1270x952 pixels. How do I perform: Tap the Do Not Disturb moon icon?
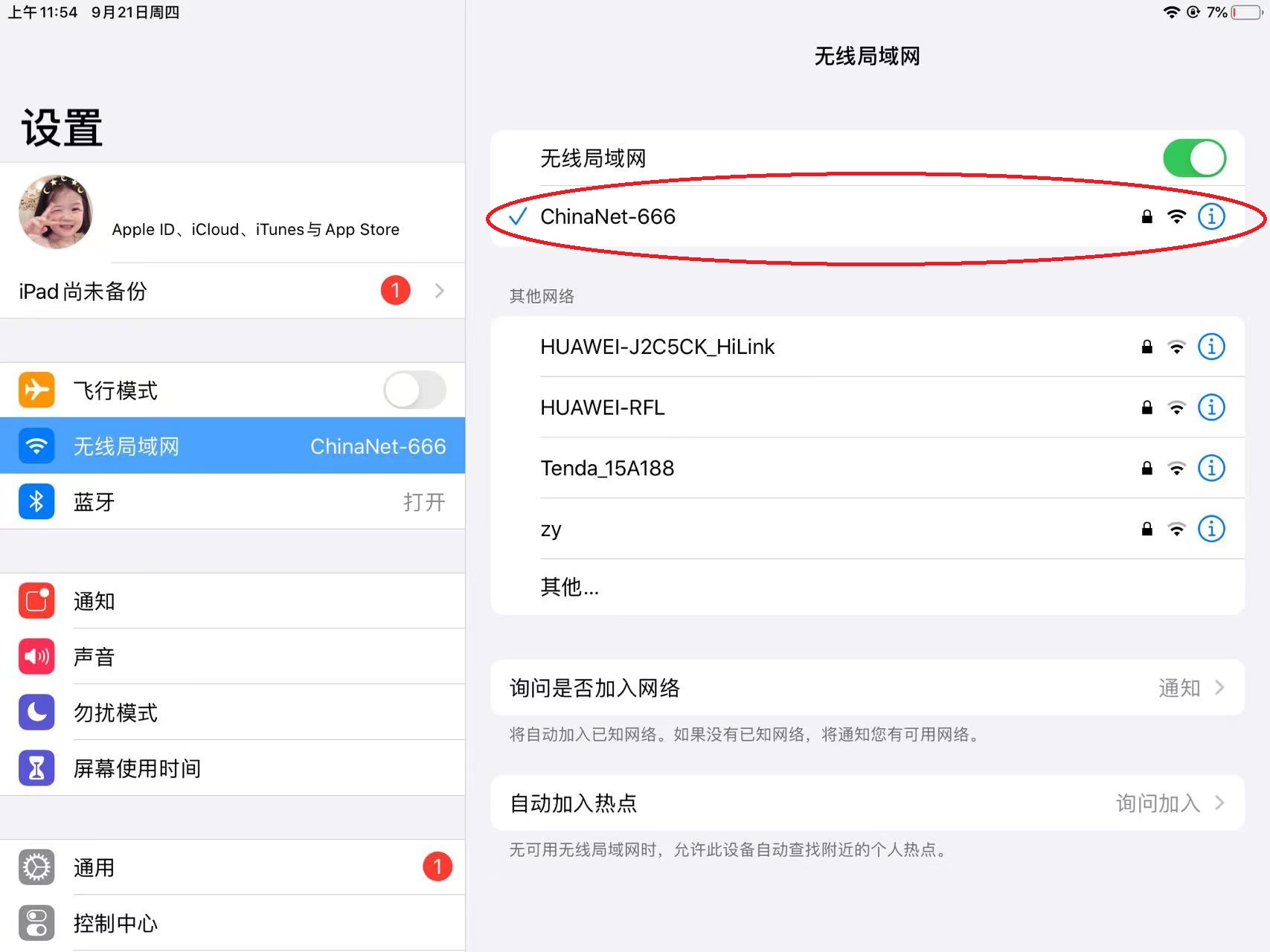pyautogui.click(x=36, y=713)
